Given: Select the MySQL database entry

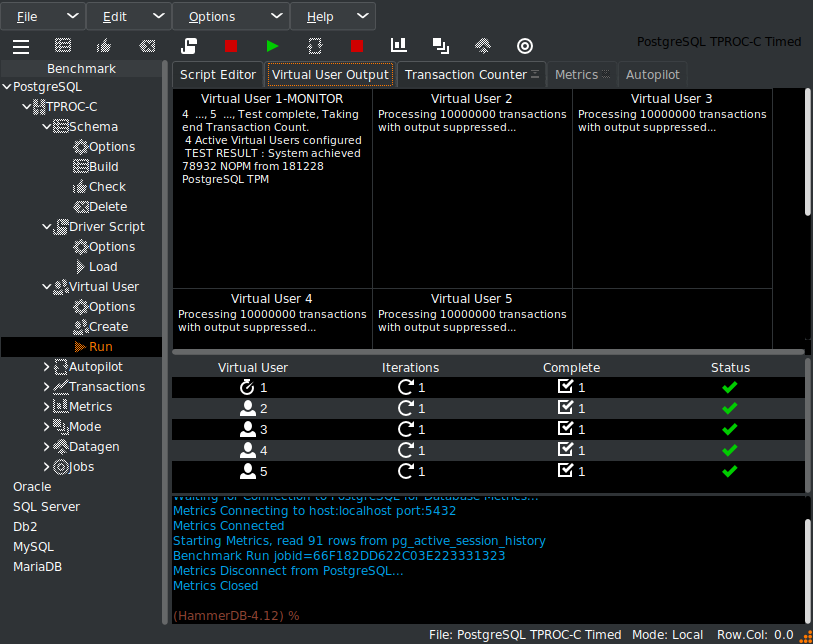Looking at the screenshot, I should (x=33, y=547).
